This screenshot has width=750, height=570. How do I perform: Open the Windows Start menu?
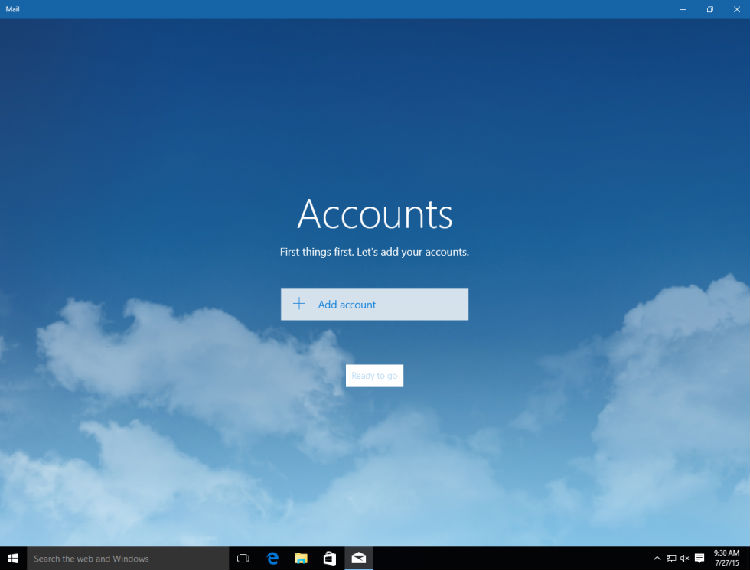pyautogui.click(x=13, y=558)
